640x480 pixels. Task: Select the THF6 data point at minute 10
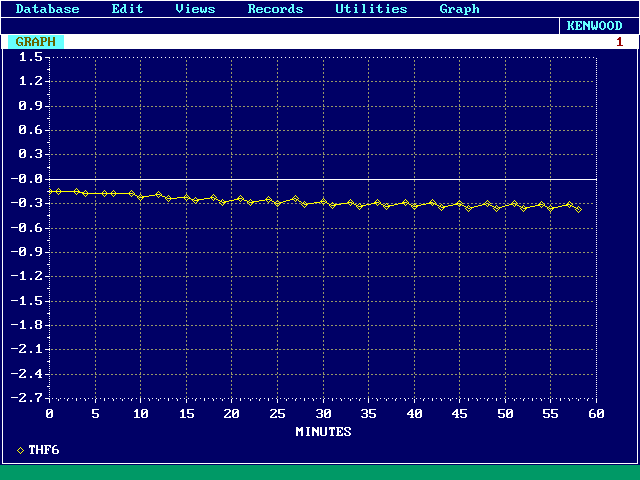tap(141, 197)
